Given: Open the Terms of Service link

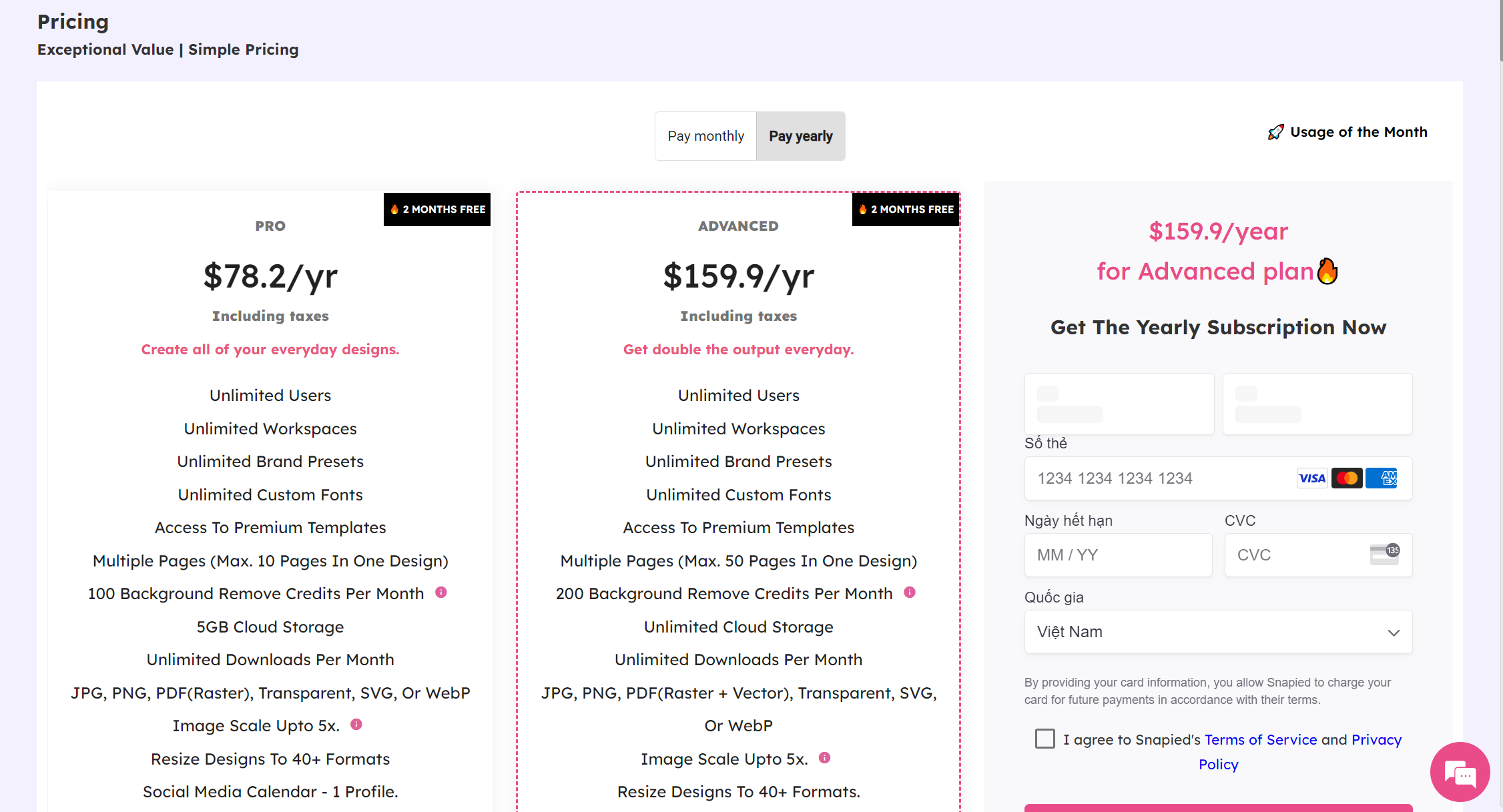Looking at the screenshot, I should point(1261,740).
